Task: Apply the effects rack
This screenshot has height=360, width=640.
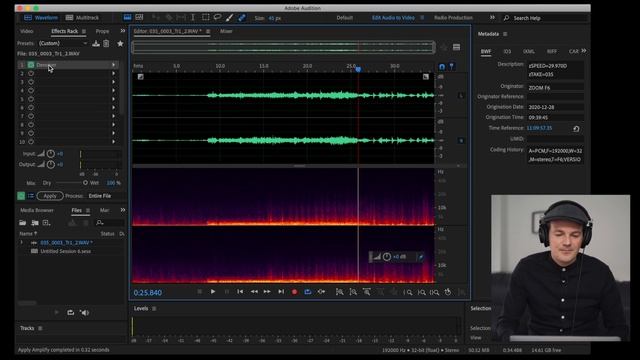Action: 50,196
